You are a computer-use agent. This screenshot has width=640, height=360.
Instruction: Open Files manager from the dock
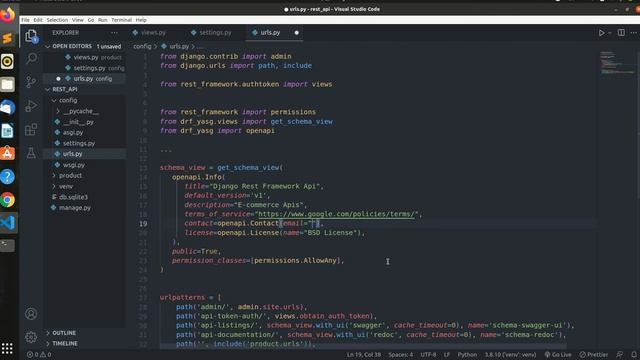7,84
